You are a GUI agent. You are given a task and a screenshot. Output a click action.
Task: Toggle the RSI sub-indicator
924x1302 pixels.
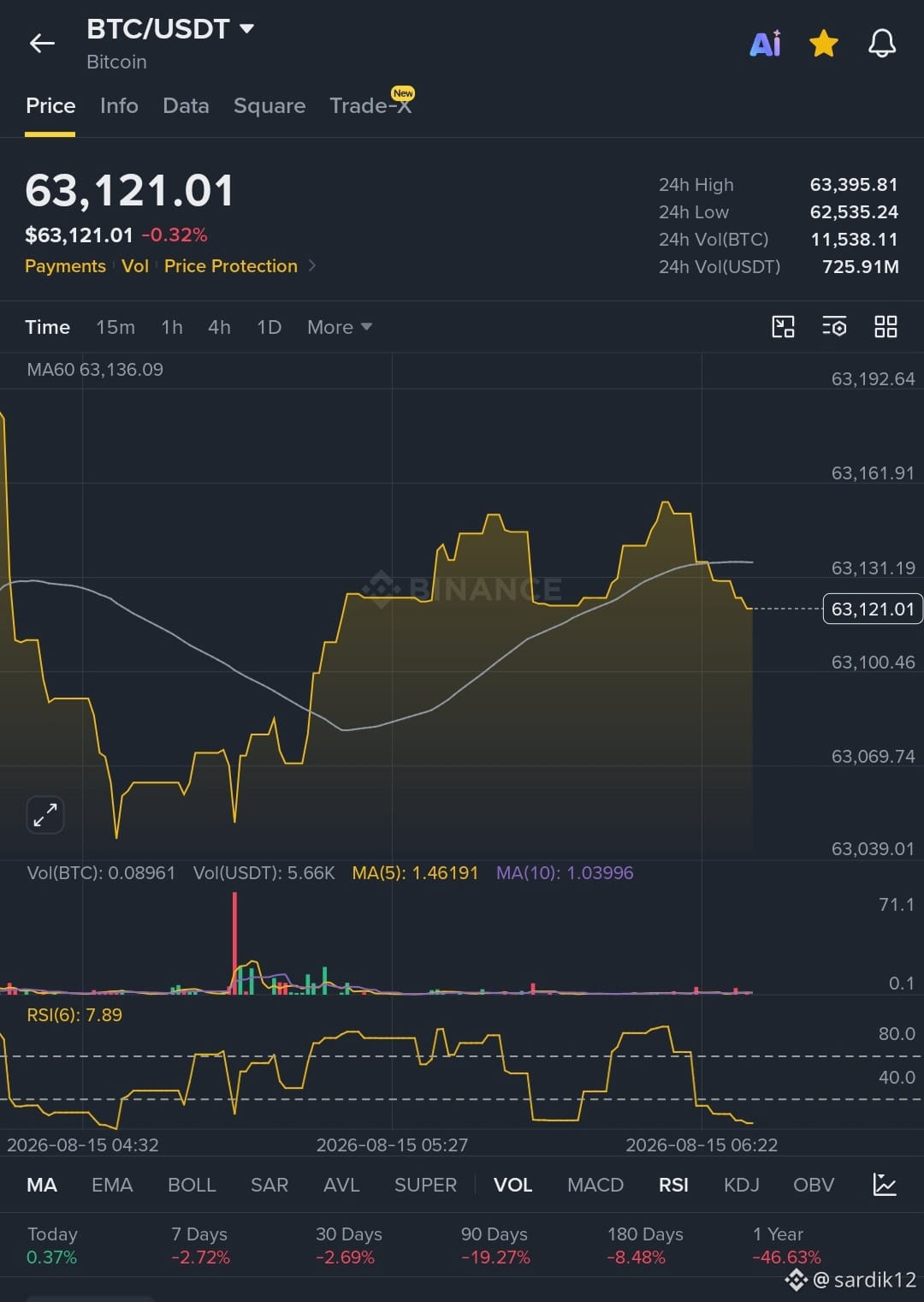pyautogui.click(x=673, y=1185)
